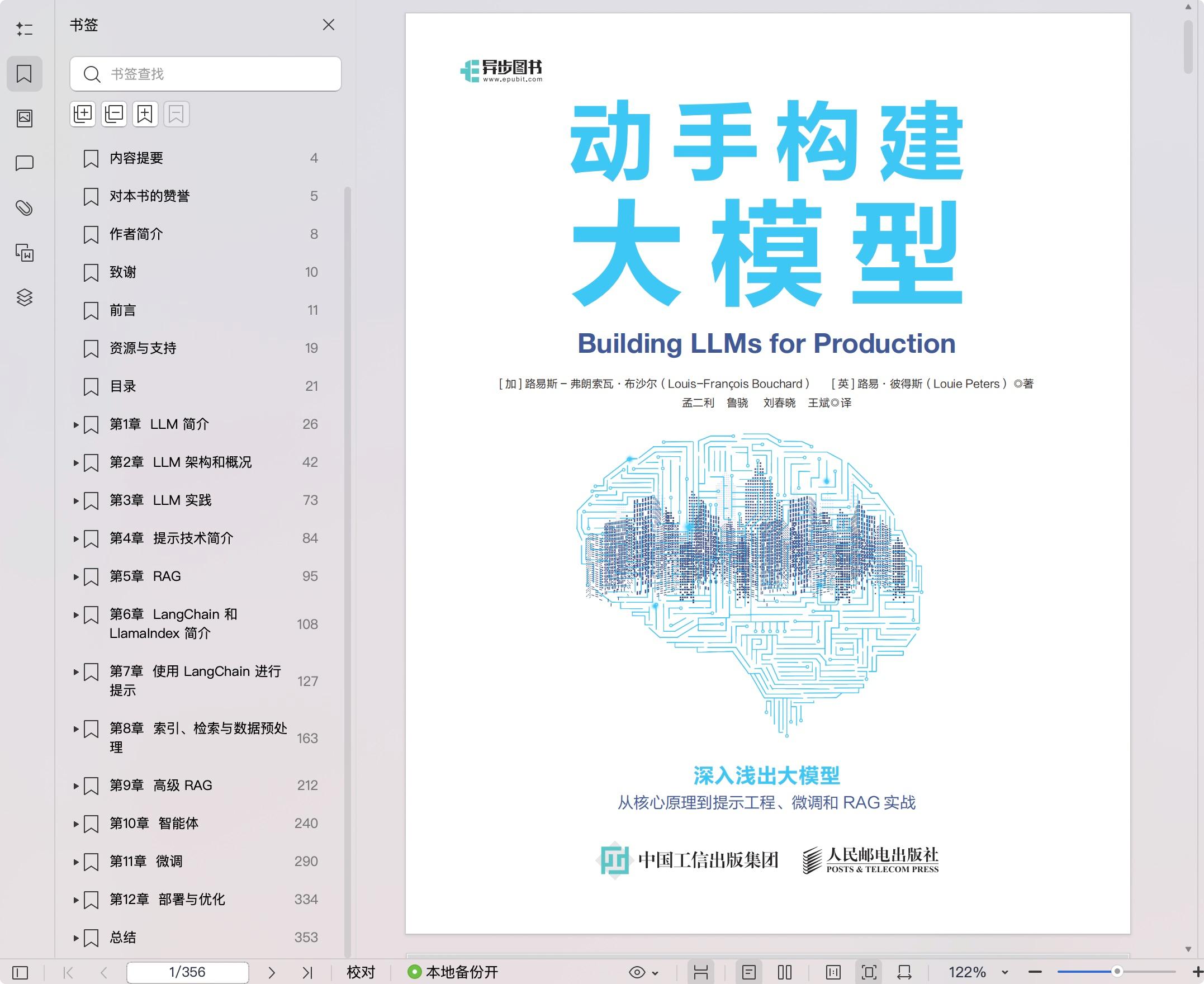This screenshot has width=1204, height=984.
Task: Select the Bookmarks panel icon
Action: click(x=25, y=74)
